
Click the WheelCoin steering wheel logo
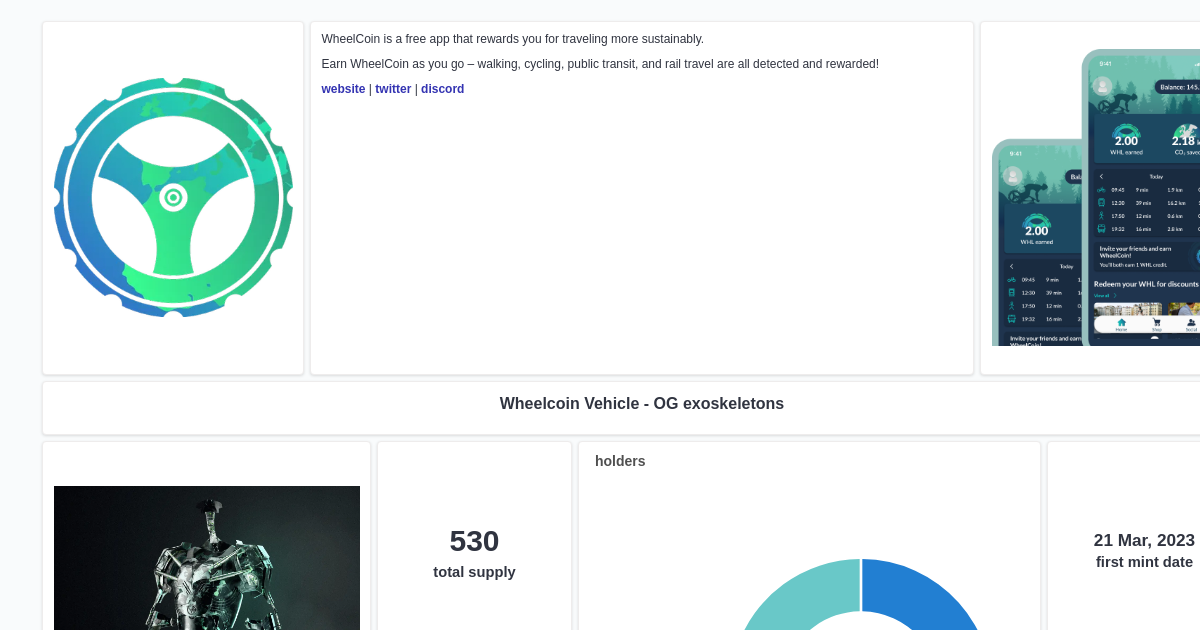tap(172, 197)
